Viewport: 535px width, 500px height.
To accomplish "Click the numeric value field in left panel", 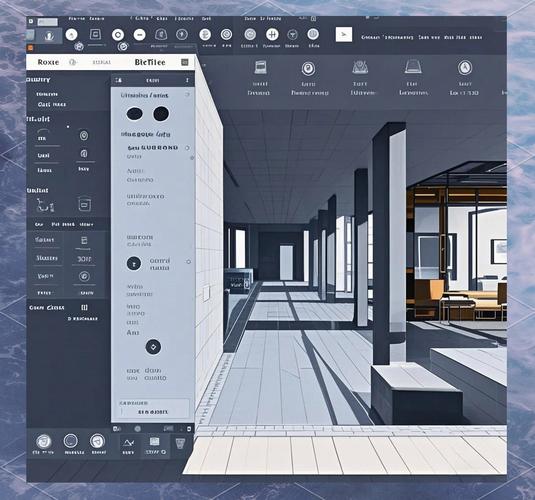I will click(x=84, y=259).
